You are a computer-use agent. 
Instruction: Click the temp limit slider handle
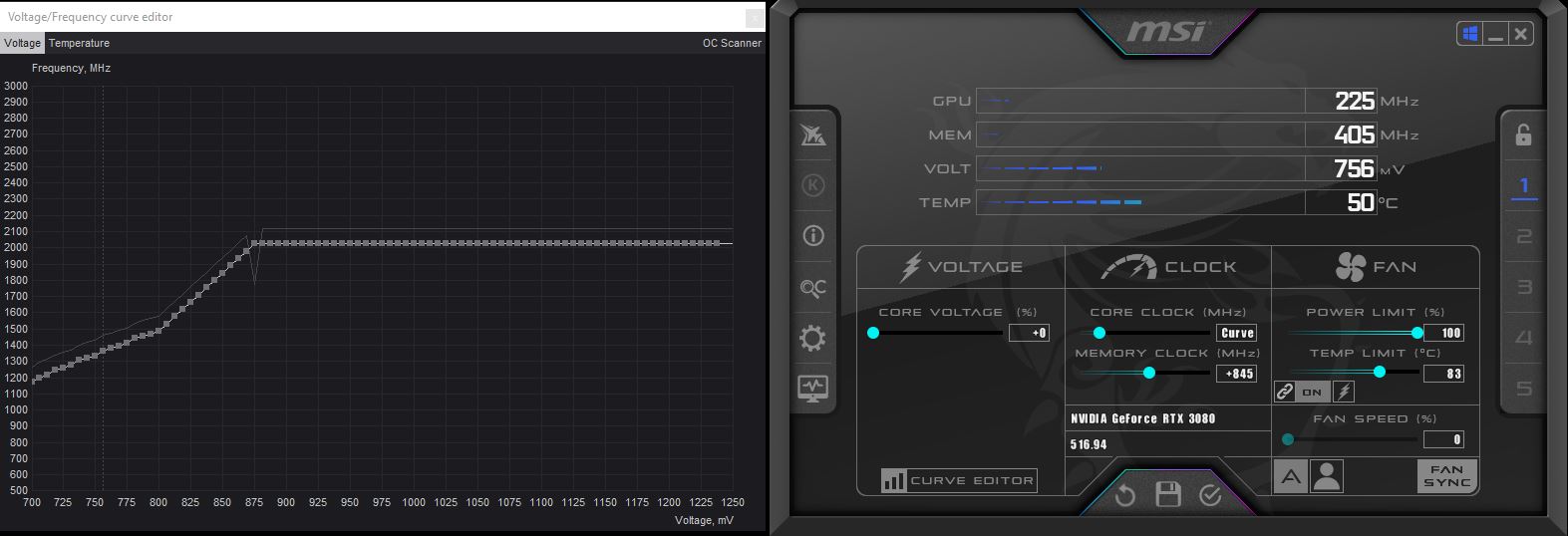1380,372
